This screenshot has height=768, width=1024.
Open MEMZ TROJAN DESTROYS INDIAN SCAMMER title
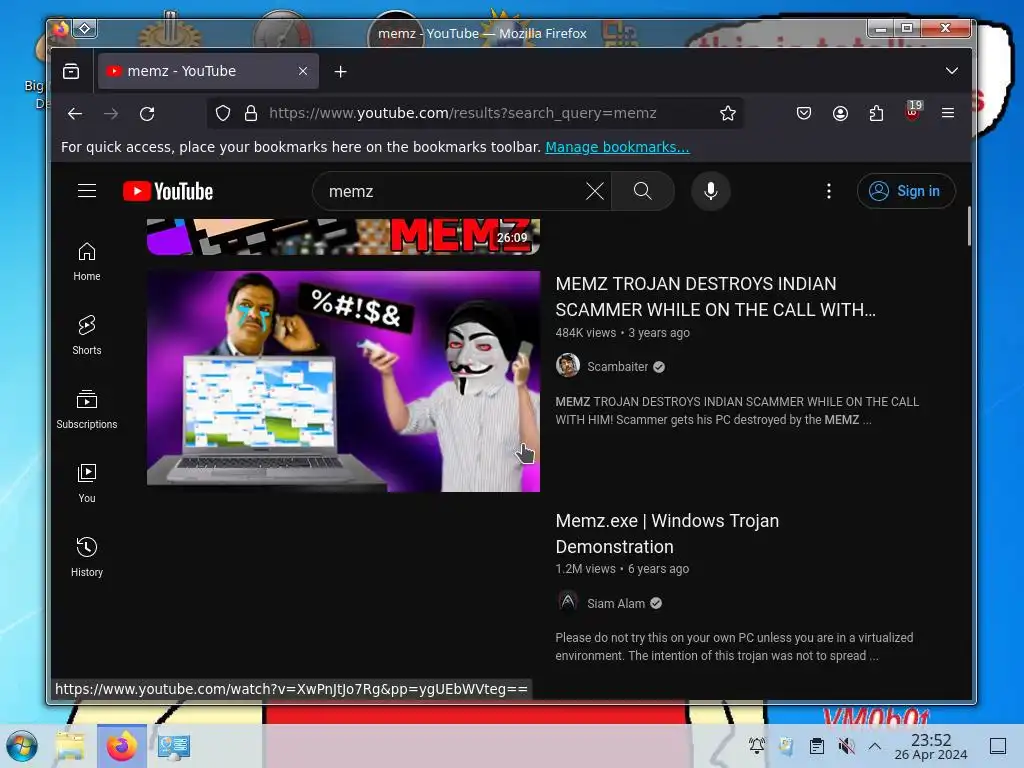(x=715, y=296)
